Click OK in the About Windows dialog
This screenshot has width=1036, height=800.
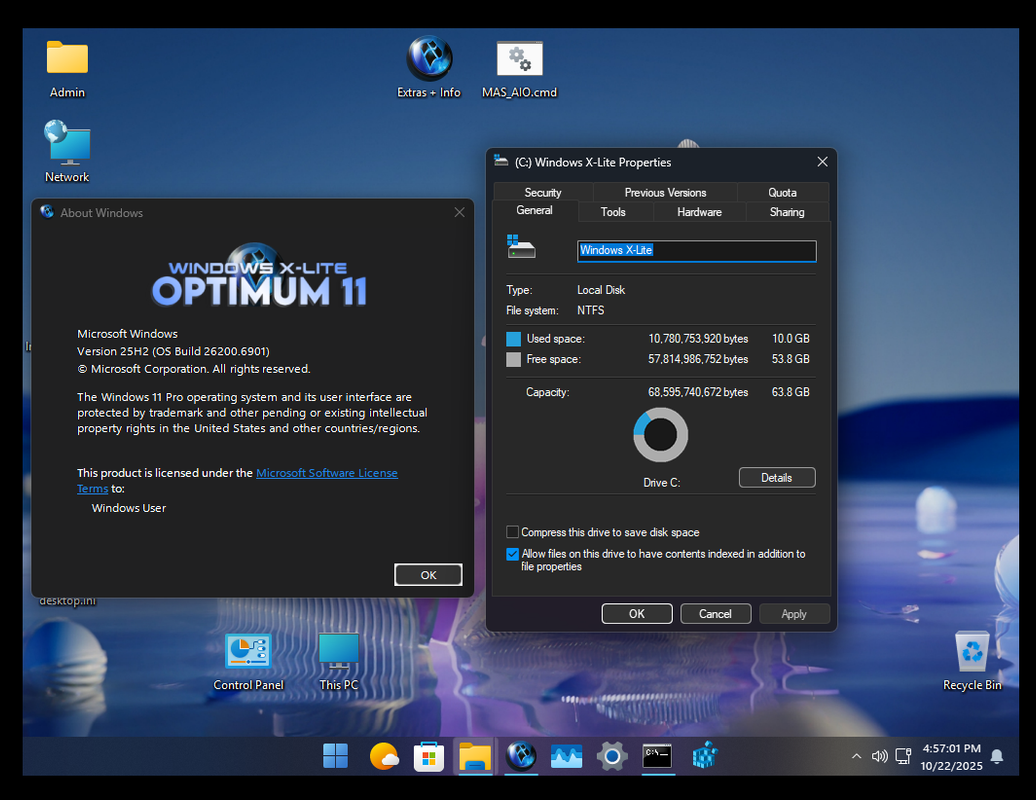click(x=428, y=575)
